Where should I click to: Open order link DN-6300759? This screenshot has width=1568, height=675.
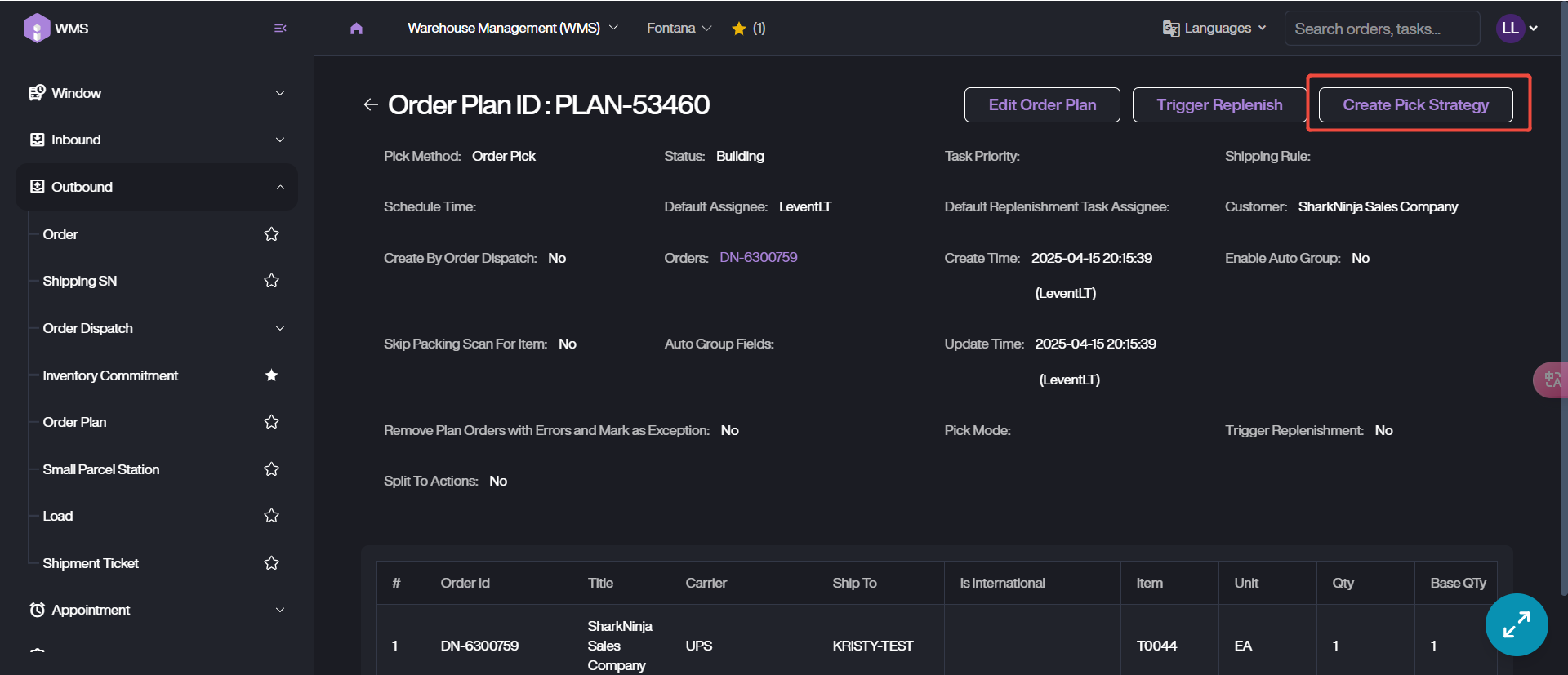point(758,258)
